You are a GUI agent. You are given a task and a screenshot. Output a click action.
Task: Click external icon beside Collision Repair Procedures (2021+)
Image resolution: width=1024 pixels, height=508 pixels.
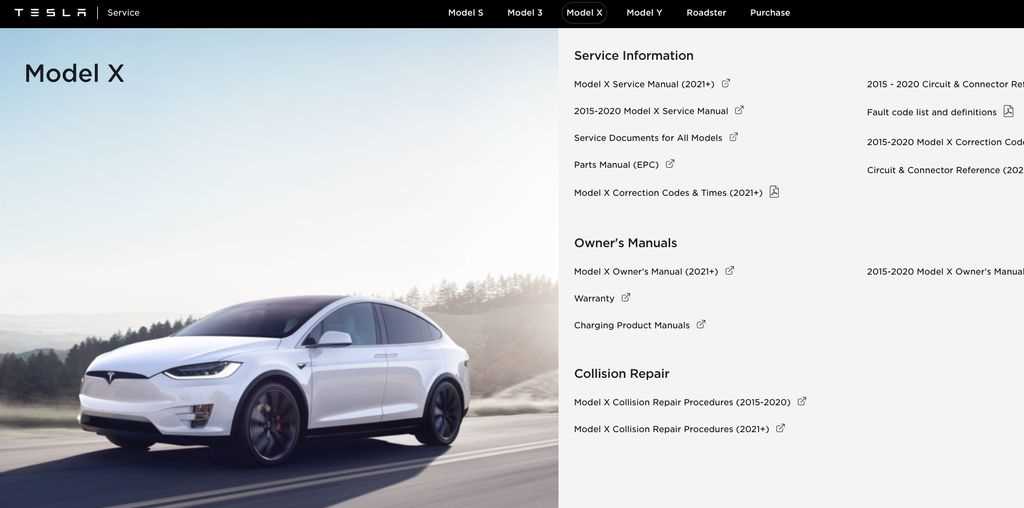(780, 428)
